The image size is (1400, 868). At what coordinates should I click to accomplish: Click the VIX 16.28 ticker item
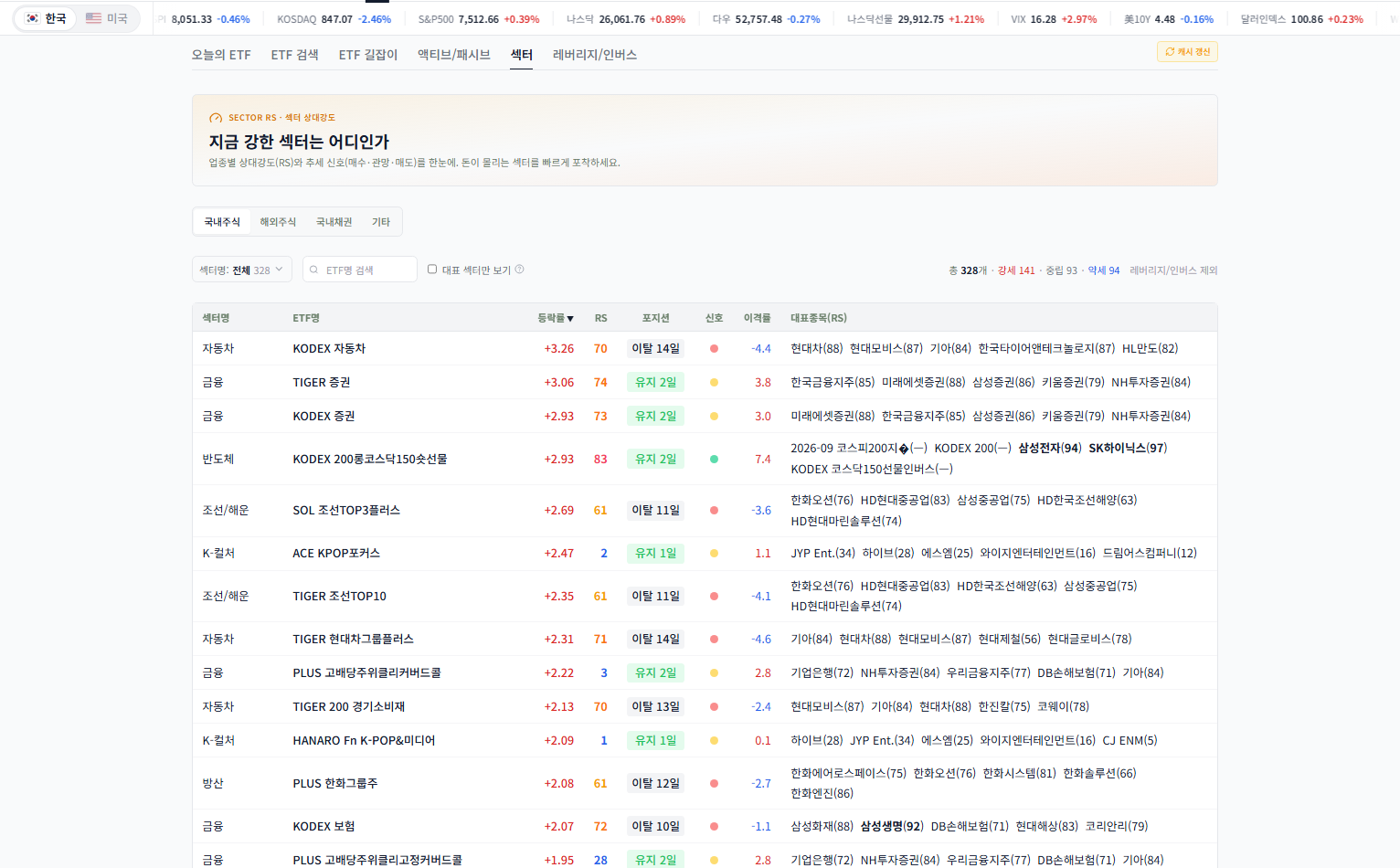coord(1054,18)
